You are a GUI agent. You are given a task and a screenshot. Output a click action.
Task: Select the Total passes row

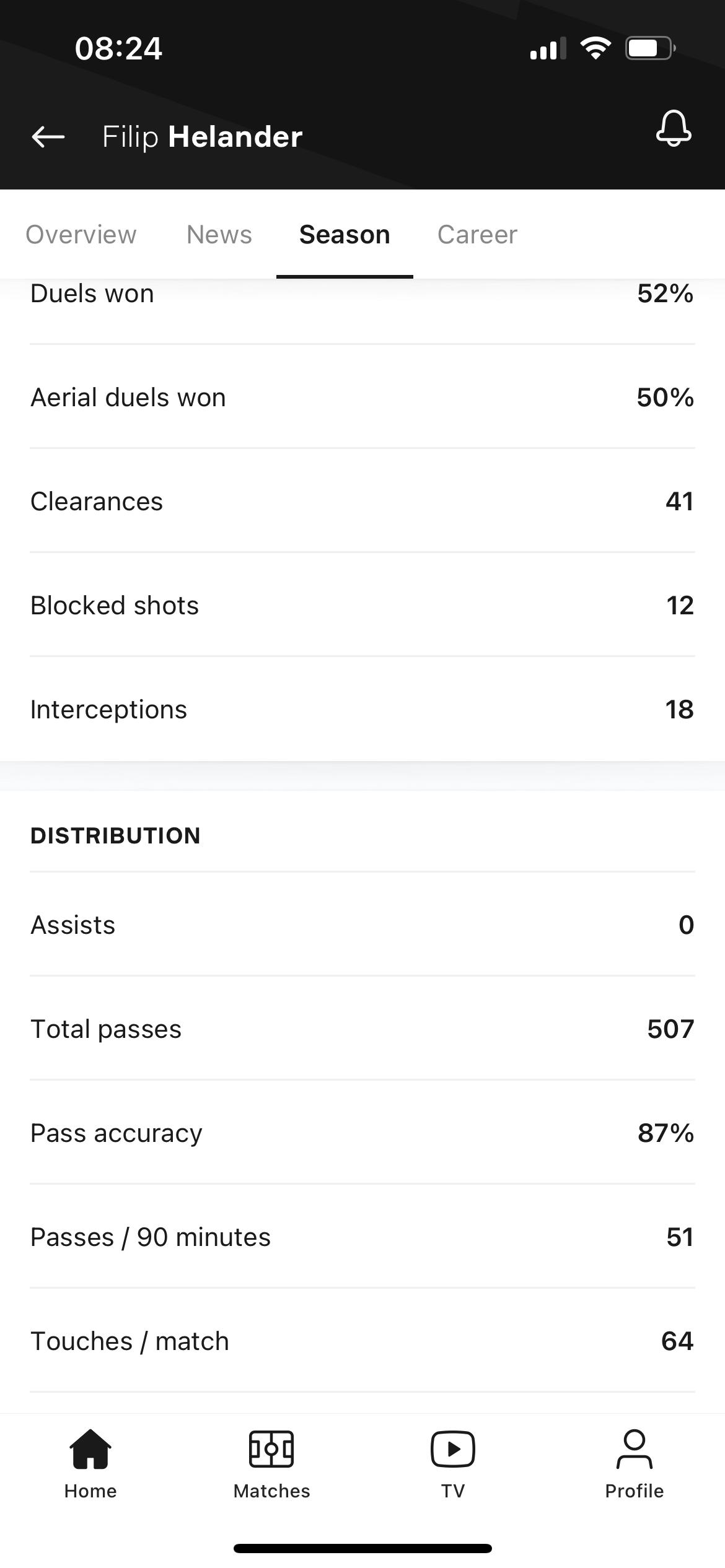click(362, 1029)
